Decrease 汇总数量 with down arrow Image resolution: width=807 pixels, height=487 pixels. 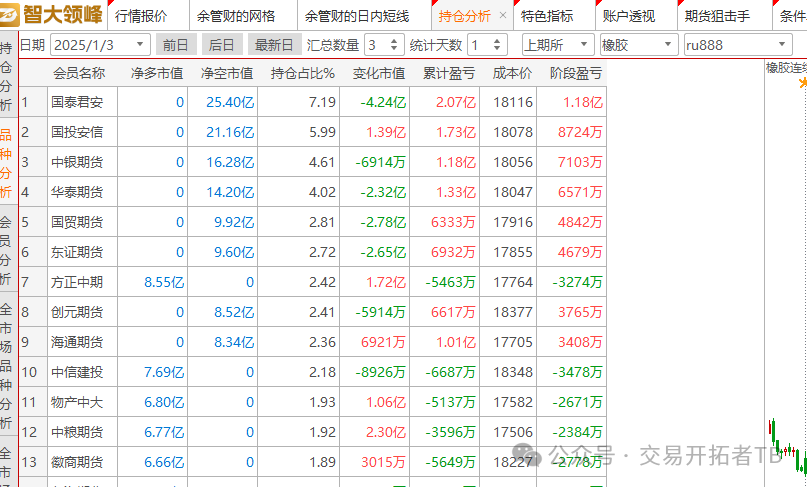tap(394, 49)
